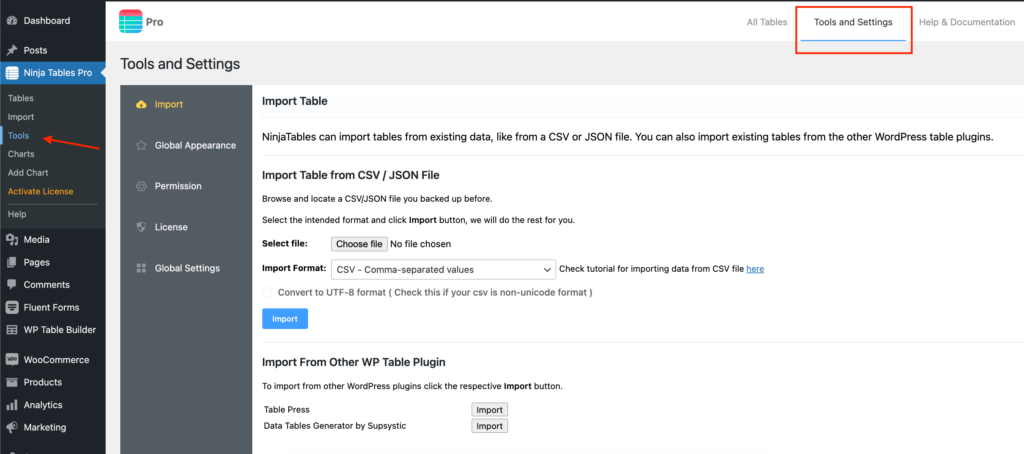Open Tables in Ninja Tables submenu
The width and height of the screenshot is (1024, 454).
click(x=21, y=98)
